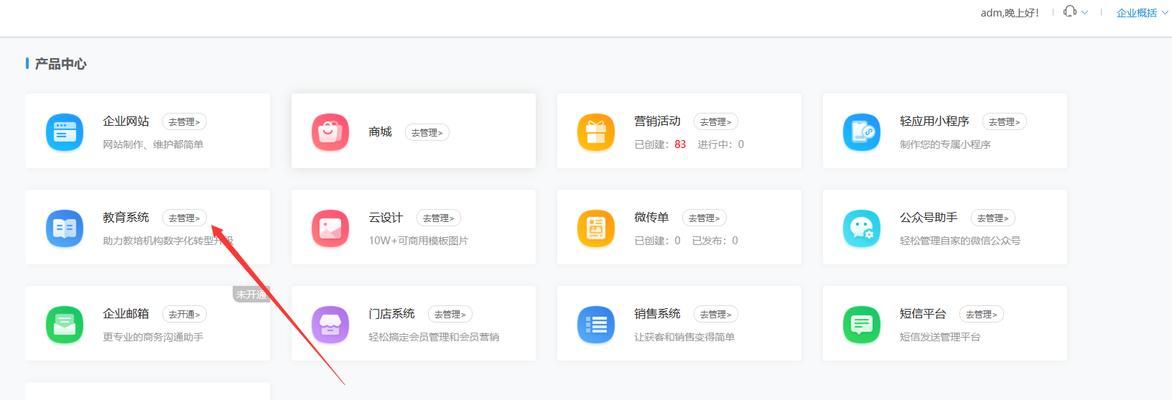
Task: Click 10W+可商用模板图片 description
Action: point(419,241)
